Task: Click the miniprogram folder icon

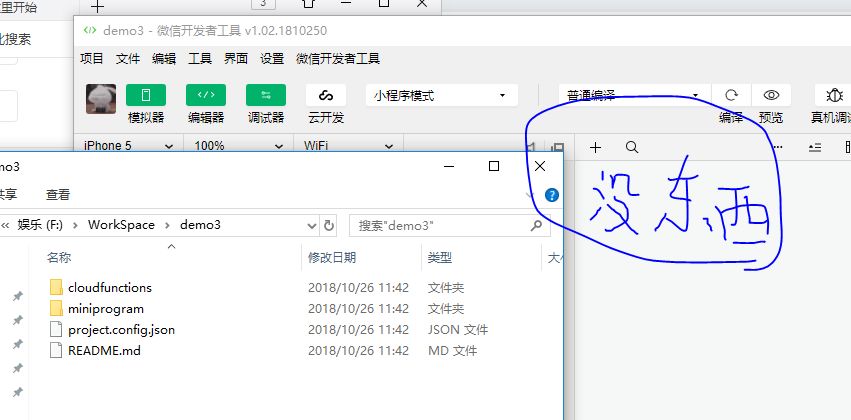Action: [56, 308]
